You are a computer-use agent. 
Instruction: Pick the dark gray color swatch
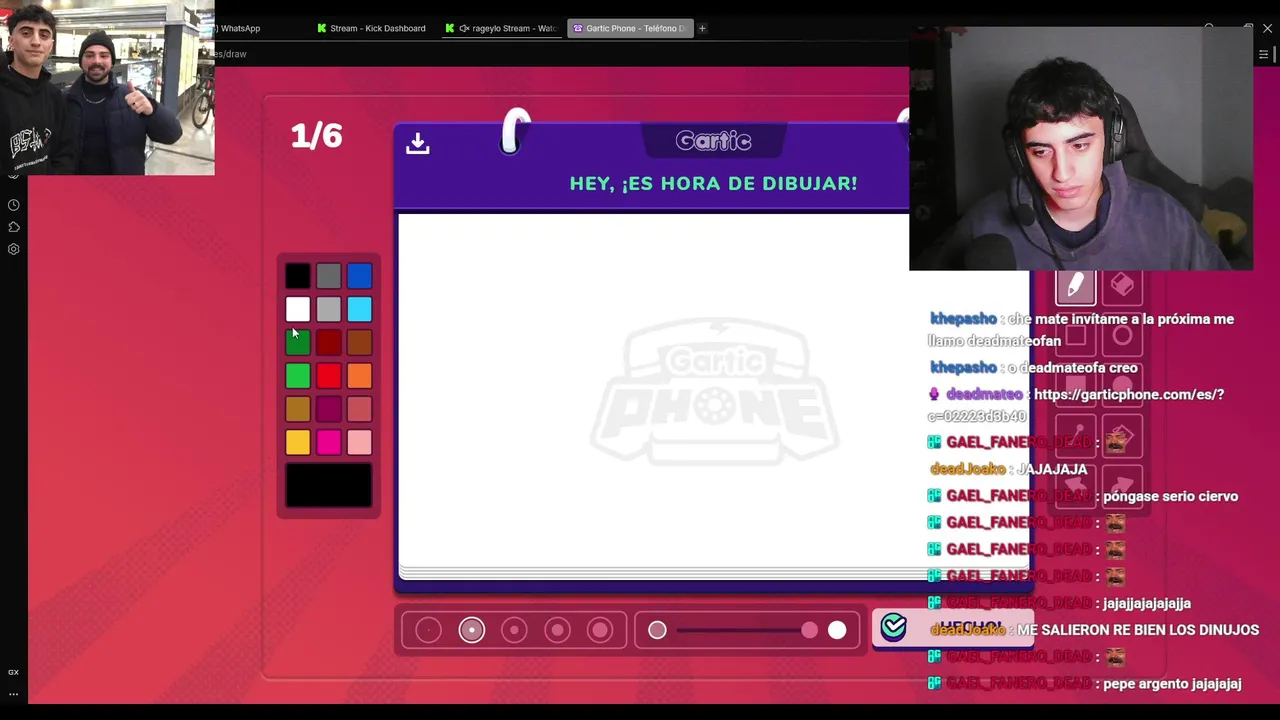pyautogui.click(x=329, y=276)
